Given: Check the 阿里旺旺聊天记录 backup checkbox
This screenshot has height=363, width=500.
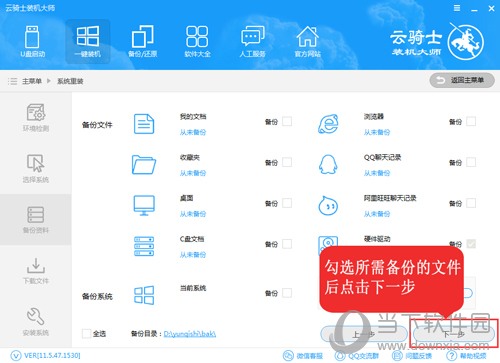Looking at the screenshot, I should pyautogui.click(x=471, y=203).
